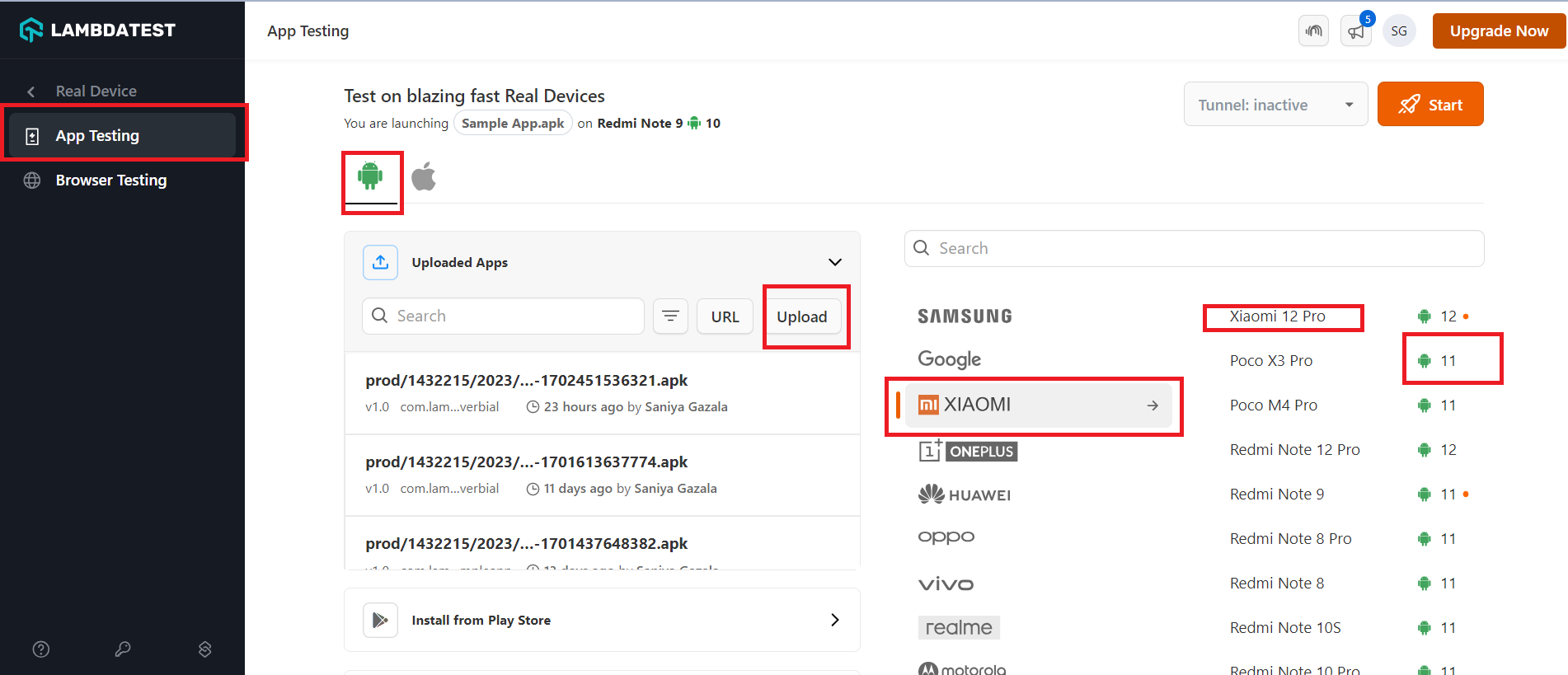The width and height of the screenshot is (1568, 675).
Task: Choose the Xiaomi 12 Pro device
Action: point(1277,316)
